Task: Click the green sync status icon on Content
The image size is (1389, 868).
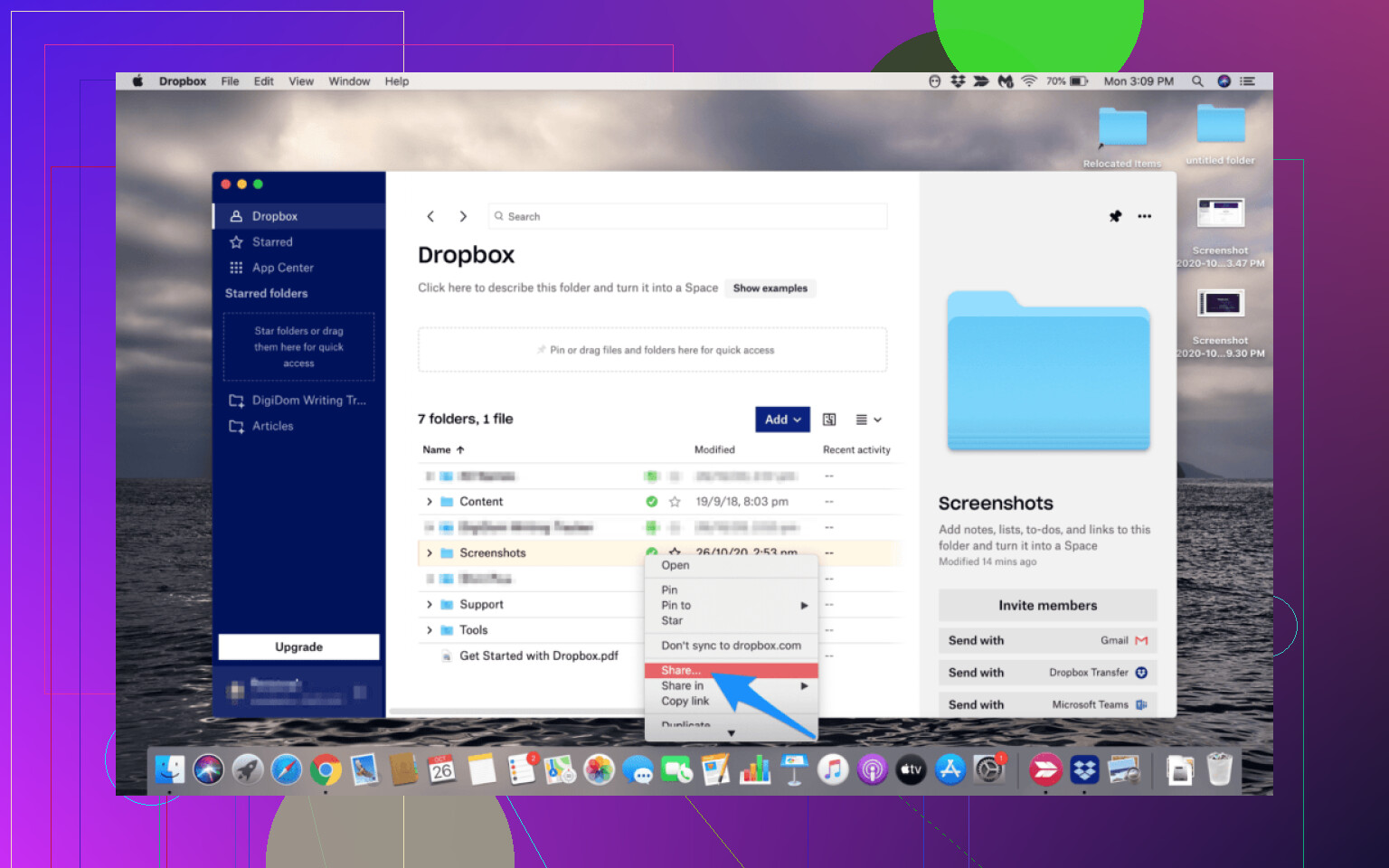Action: (652, 502)
